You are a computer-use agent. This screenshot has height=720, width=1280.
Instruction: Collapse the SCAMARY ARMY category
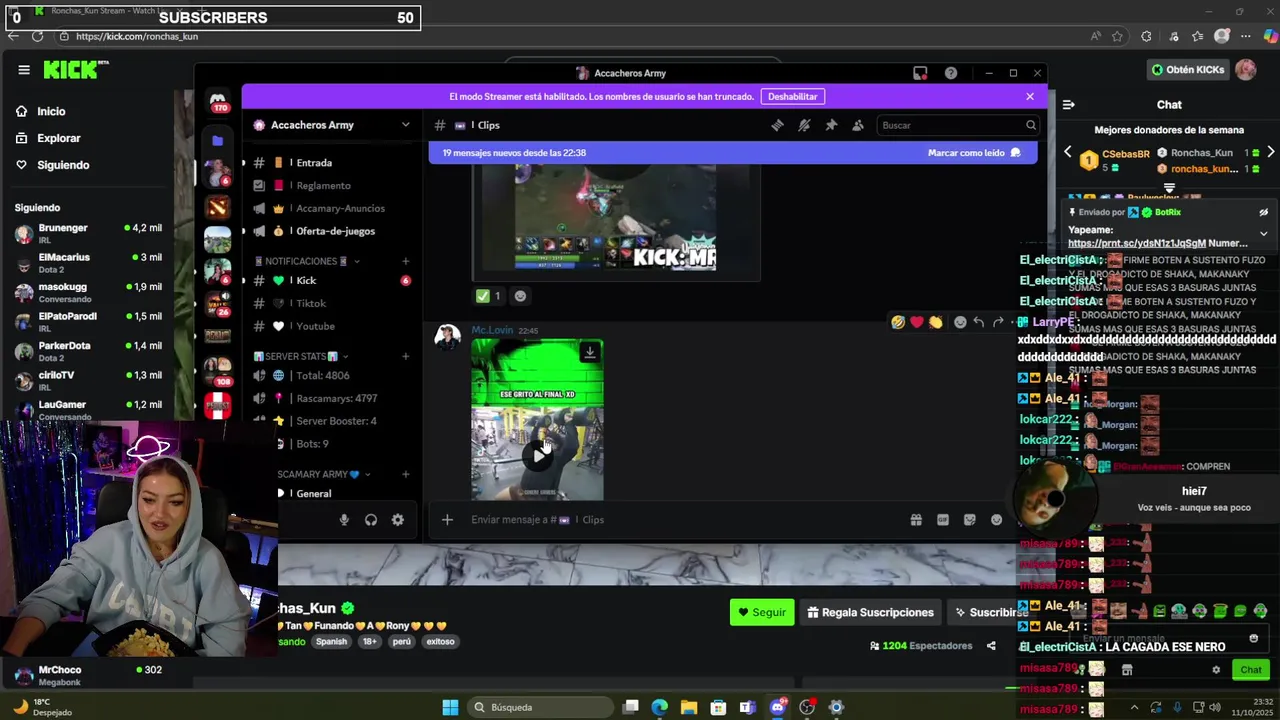(318, 474)
